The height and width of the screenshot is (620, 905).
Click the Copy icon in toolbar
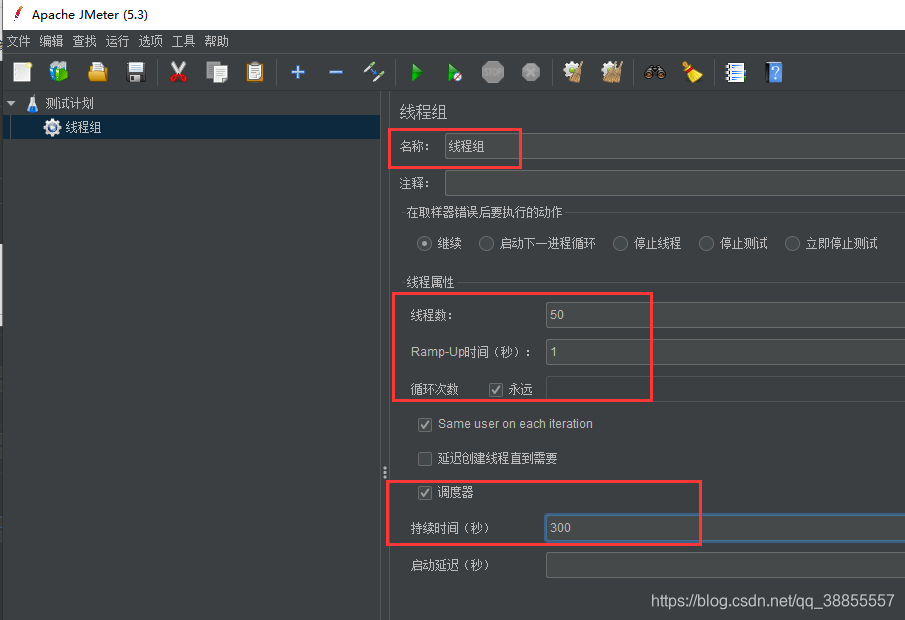[217, 72]
